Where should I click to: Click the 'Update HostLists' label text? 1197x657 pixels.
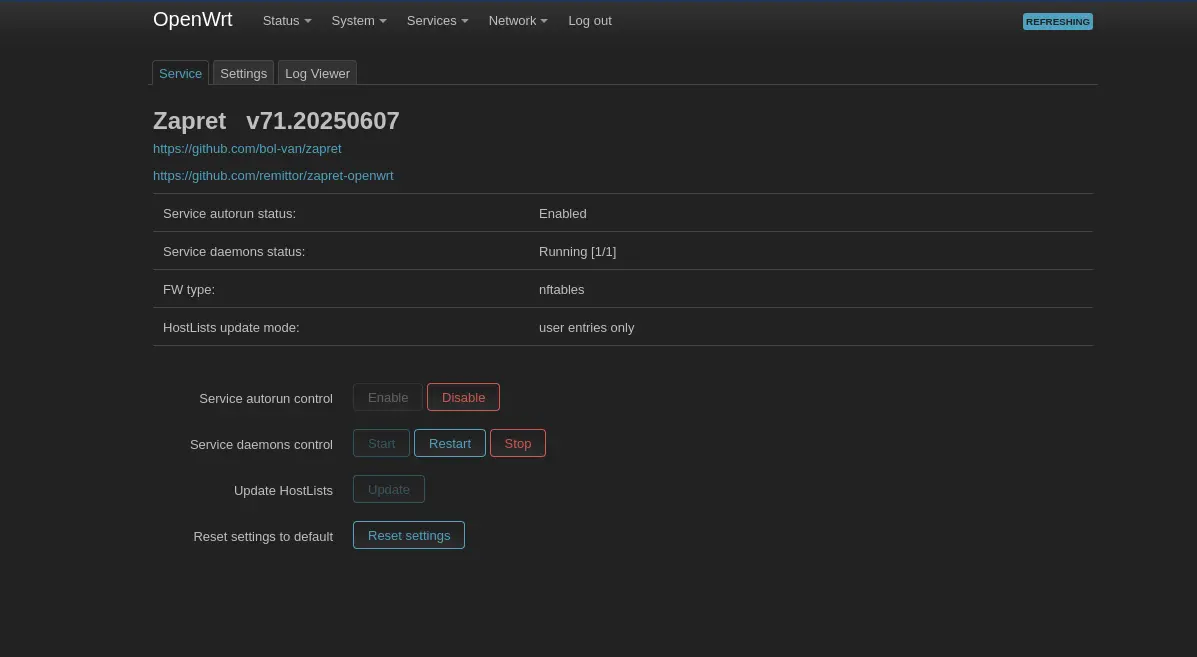pos(283,491)
